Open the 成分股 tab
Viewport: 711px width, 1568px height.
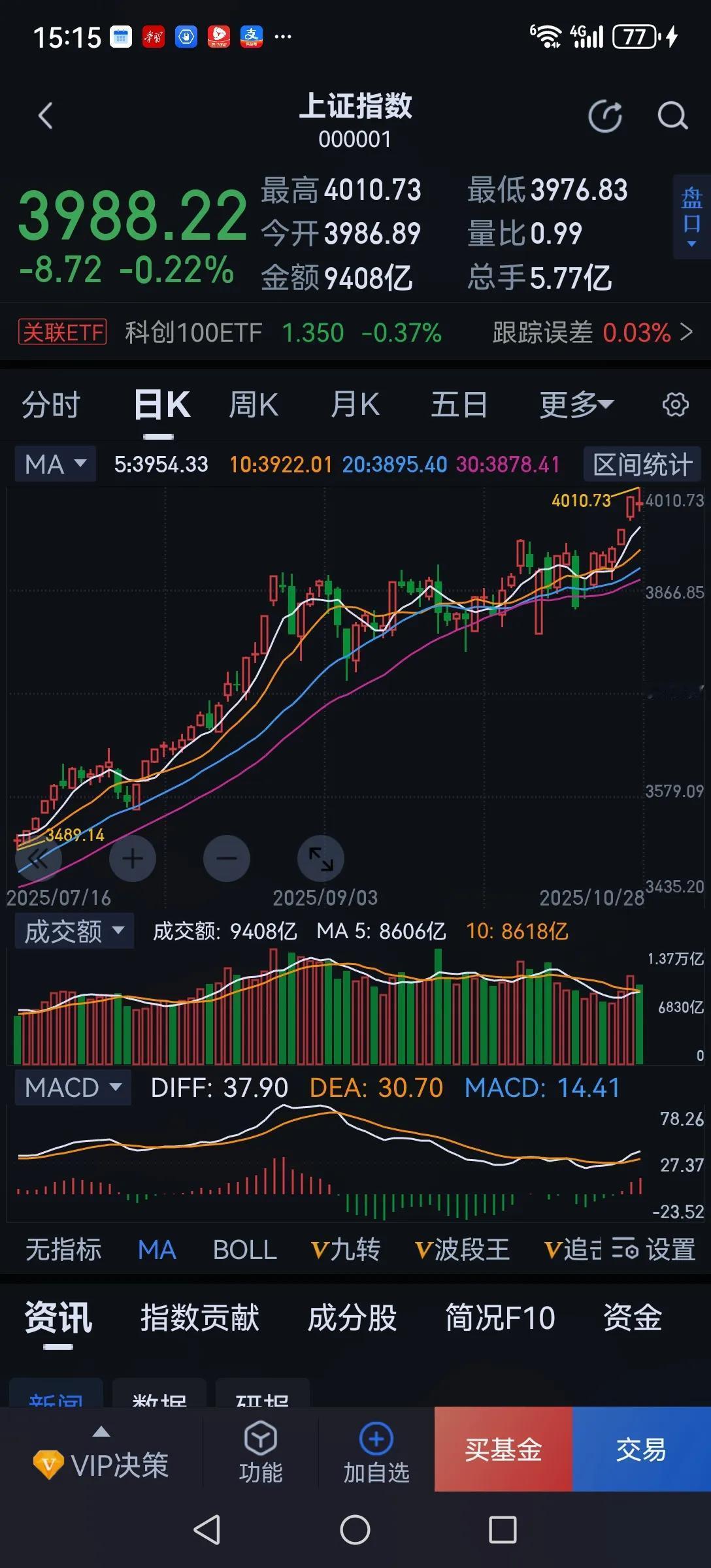coord(352,1317)
